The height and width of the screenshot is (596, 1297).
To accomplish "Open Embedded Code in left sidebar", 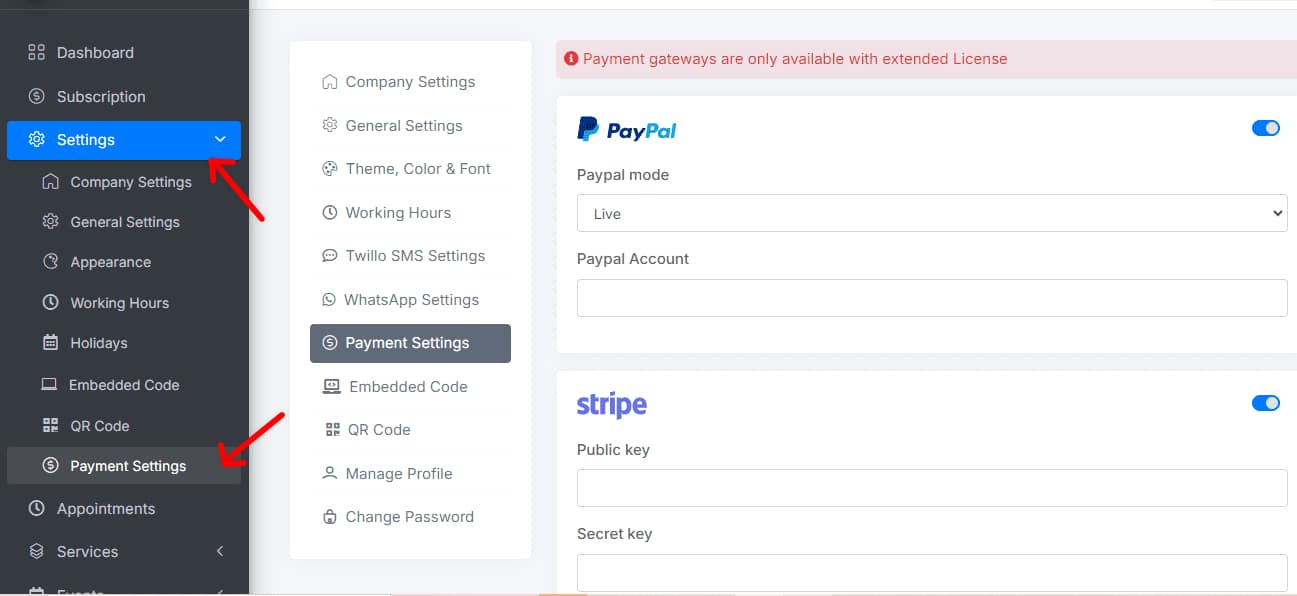I will pyautogui.click(x=124, y=385).
